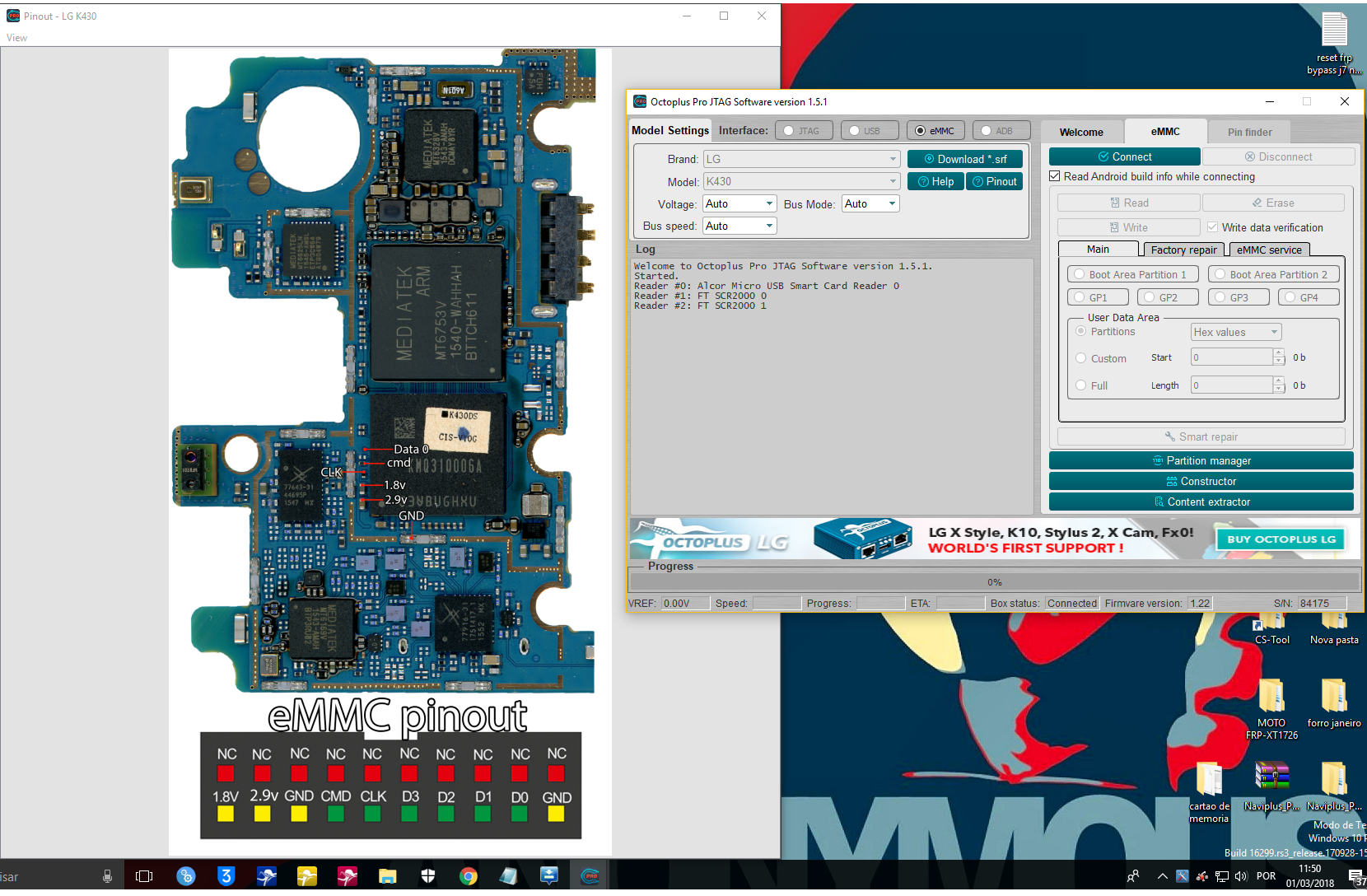
Task: Click the Octoplus Pro taskbar icon
Action: 590,876
